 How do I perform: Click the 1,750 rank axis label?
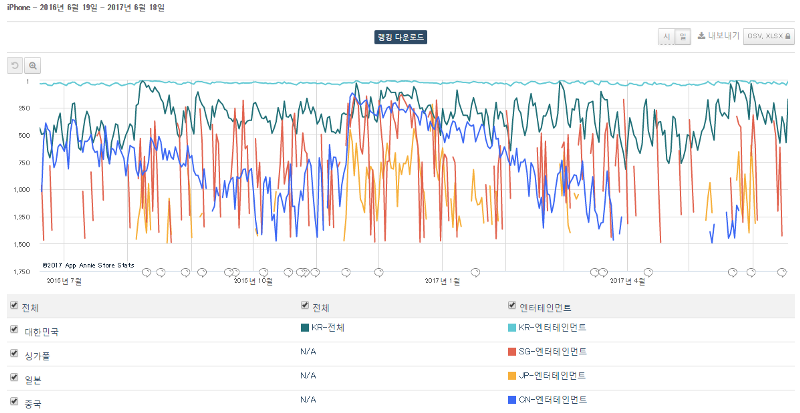tap(22, 272)
